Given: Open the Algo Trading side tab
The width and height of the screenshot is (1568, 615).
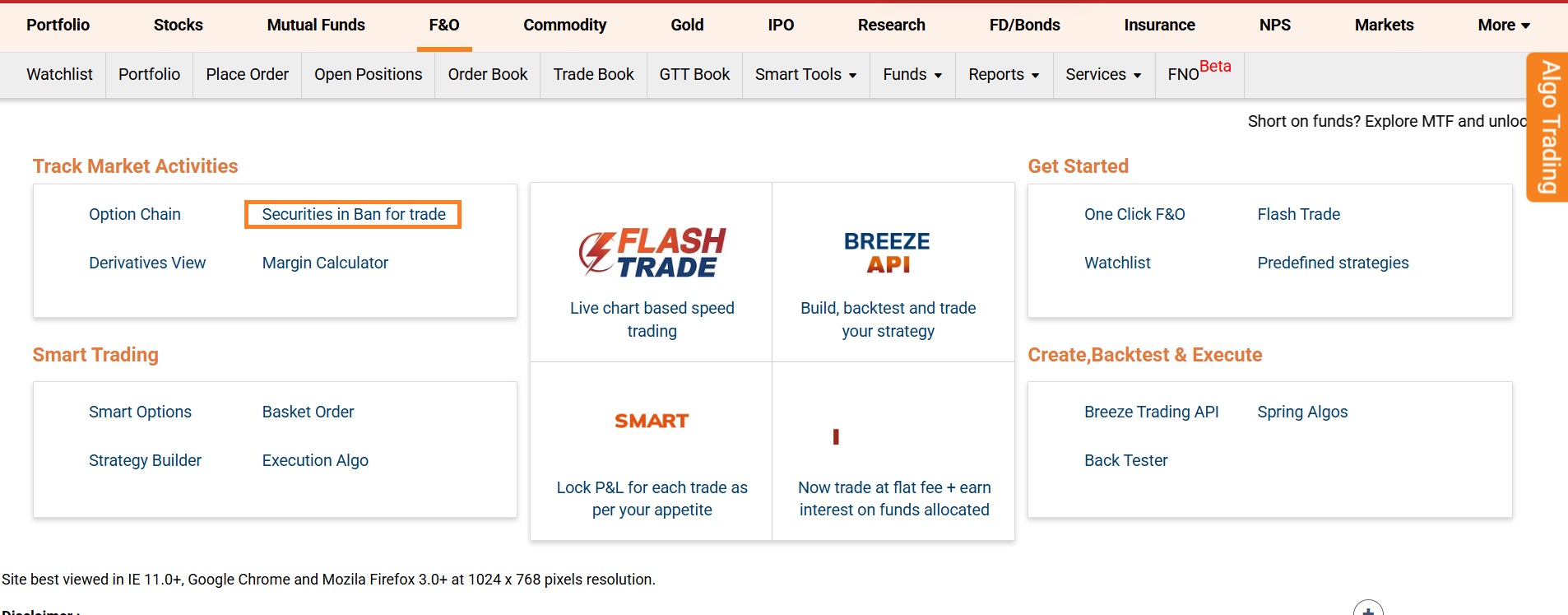Looking at the screenshot, I should tap(1549, 127).
